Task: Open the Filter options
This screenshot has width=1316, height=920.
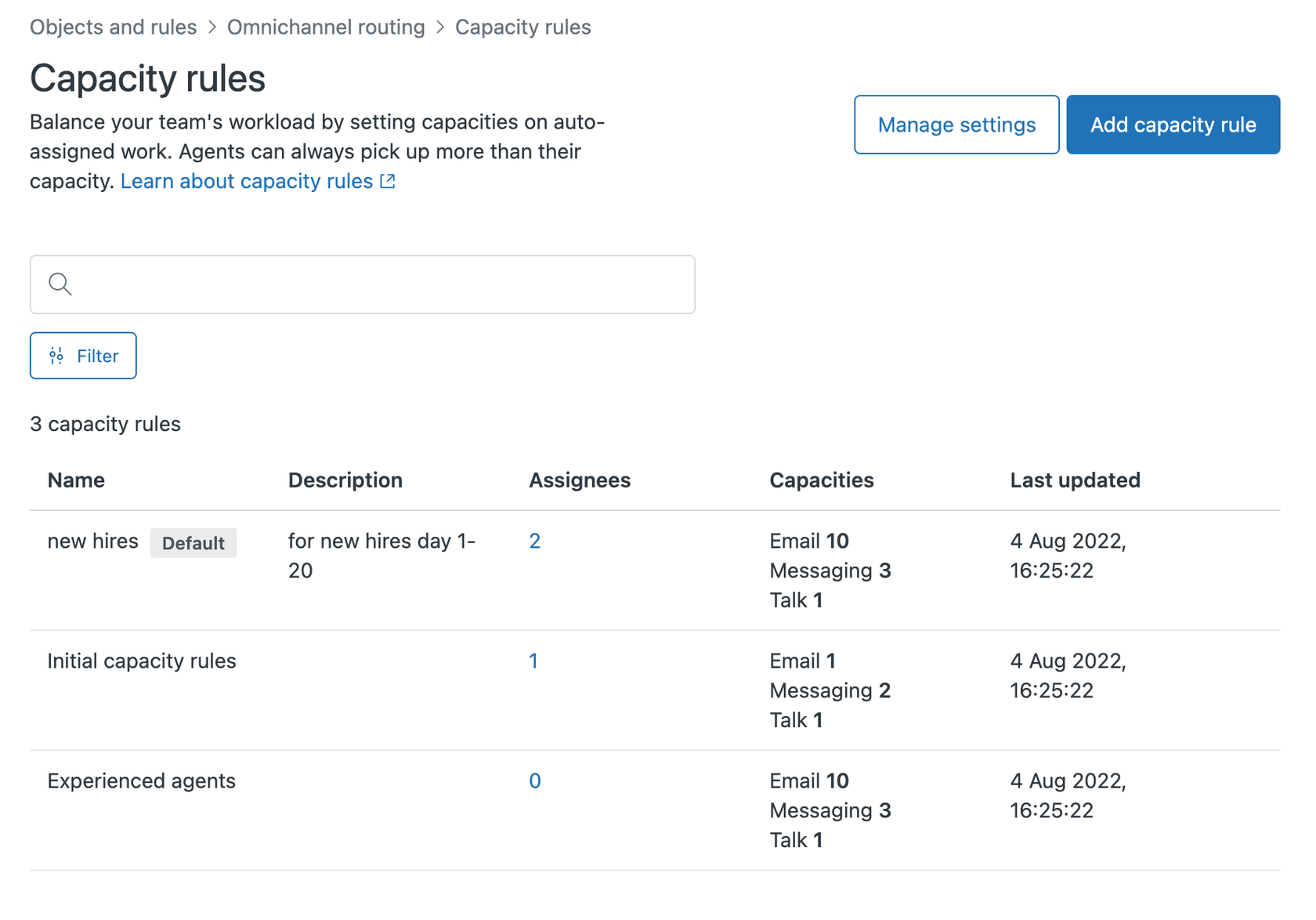Action: [82, 355]
